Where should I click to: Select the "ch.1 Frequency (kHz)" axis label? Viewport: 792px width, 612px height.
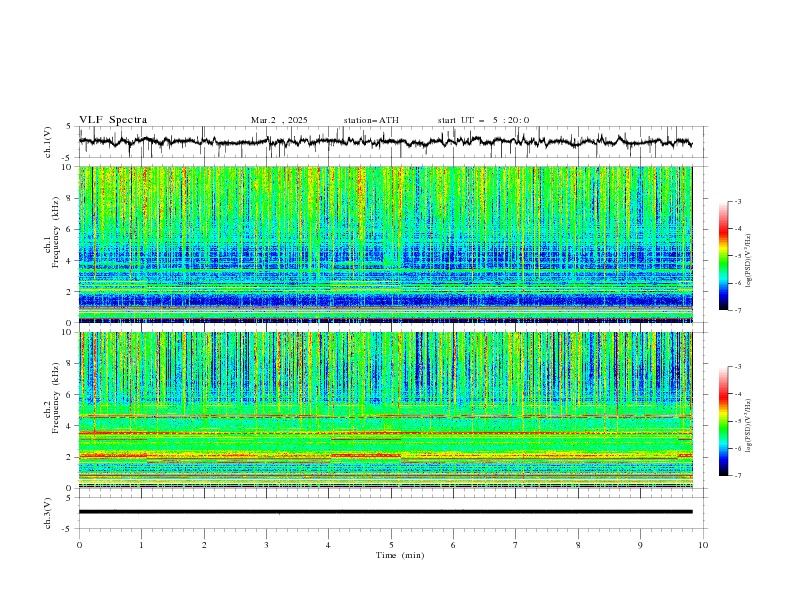point(52,231)
